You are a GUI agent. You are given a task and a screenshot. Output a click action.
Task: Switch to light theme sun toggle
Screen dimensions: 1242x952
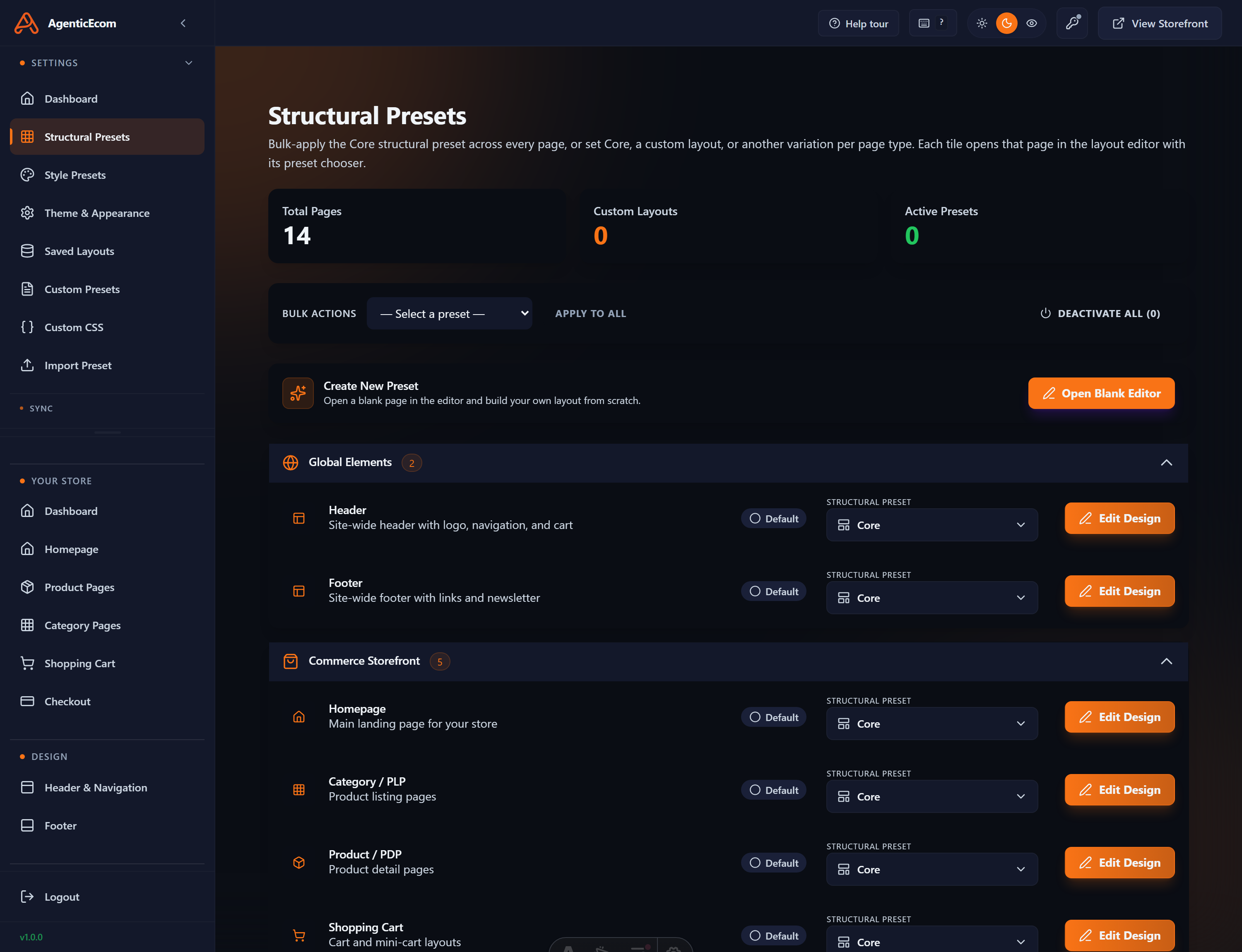(982, 23)
